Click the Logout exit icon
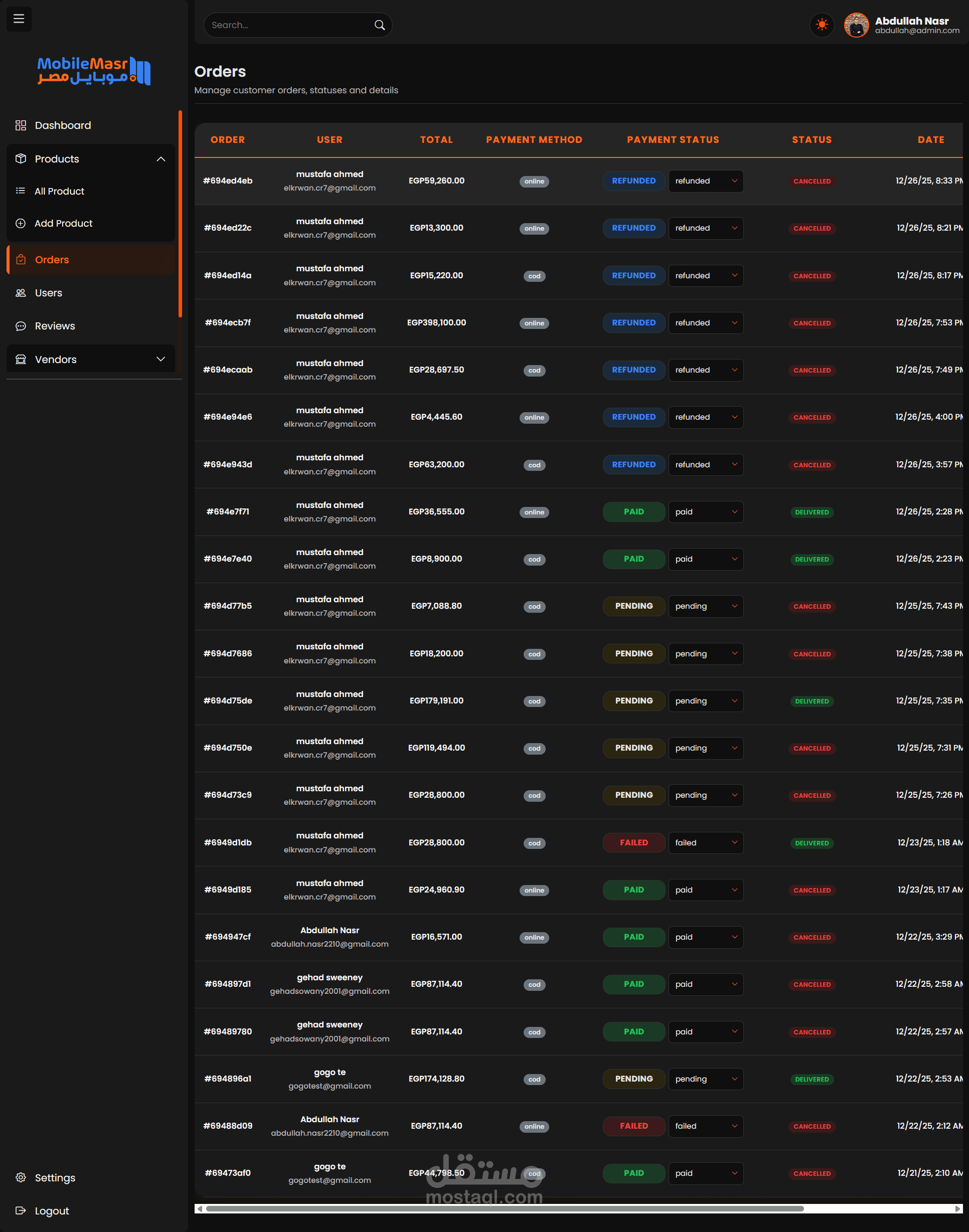 click(x=21, y=1210)
